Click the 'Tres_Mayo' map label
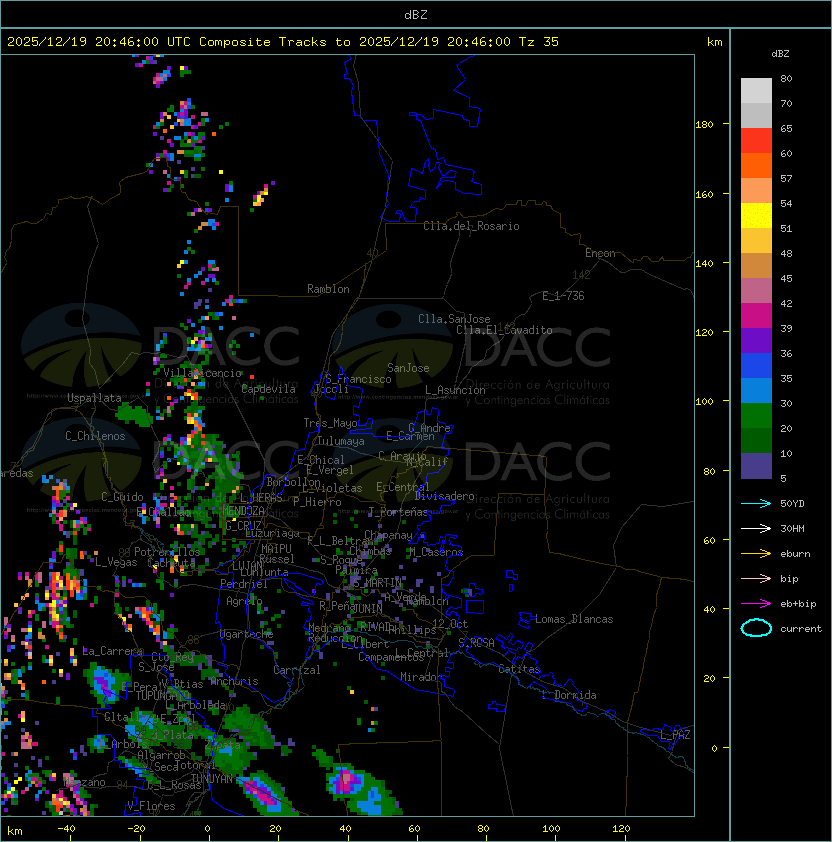 330,423
